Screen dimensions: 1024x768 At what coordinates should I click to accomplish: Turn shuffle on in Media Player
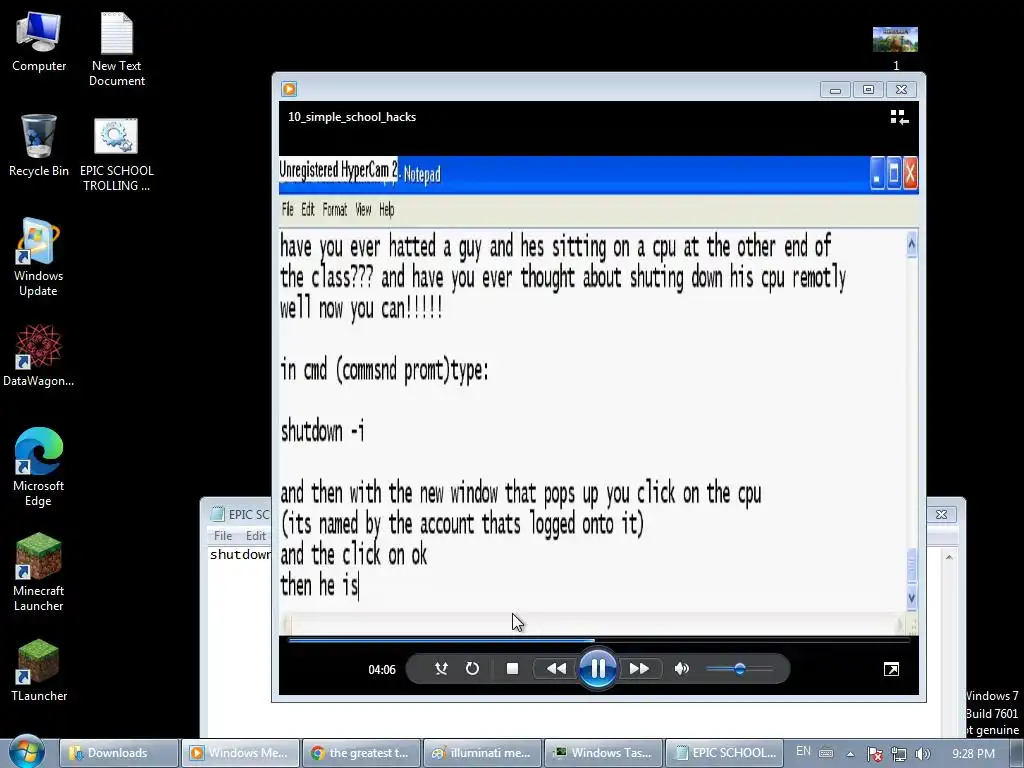(x=441, y=669)
